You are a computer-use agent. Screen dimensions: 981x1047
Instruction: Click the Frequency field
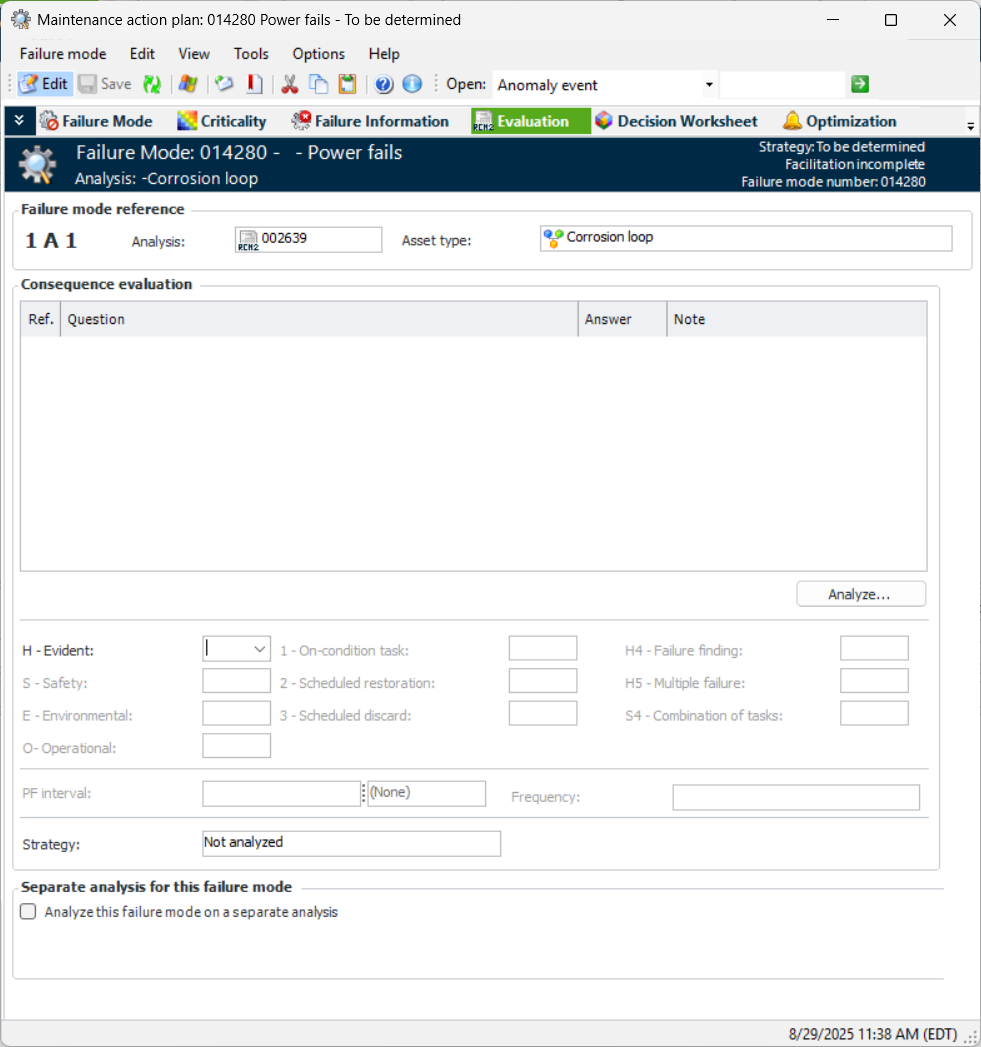coord(796,797)
